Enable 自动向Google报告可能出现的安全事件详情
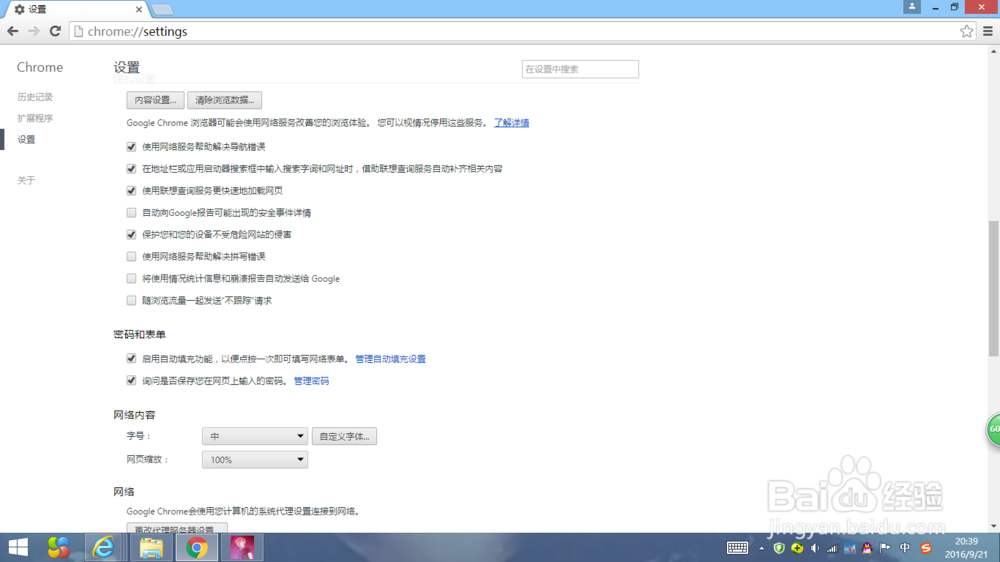Screen dimensions: 1000x562 tap(131, 212)
